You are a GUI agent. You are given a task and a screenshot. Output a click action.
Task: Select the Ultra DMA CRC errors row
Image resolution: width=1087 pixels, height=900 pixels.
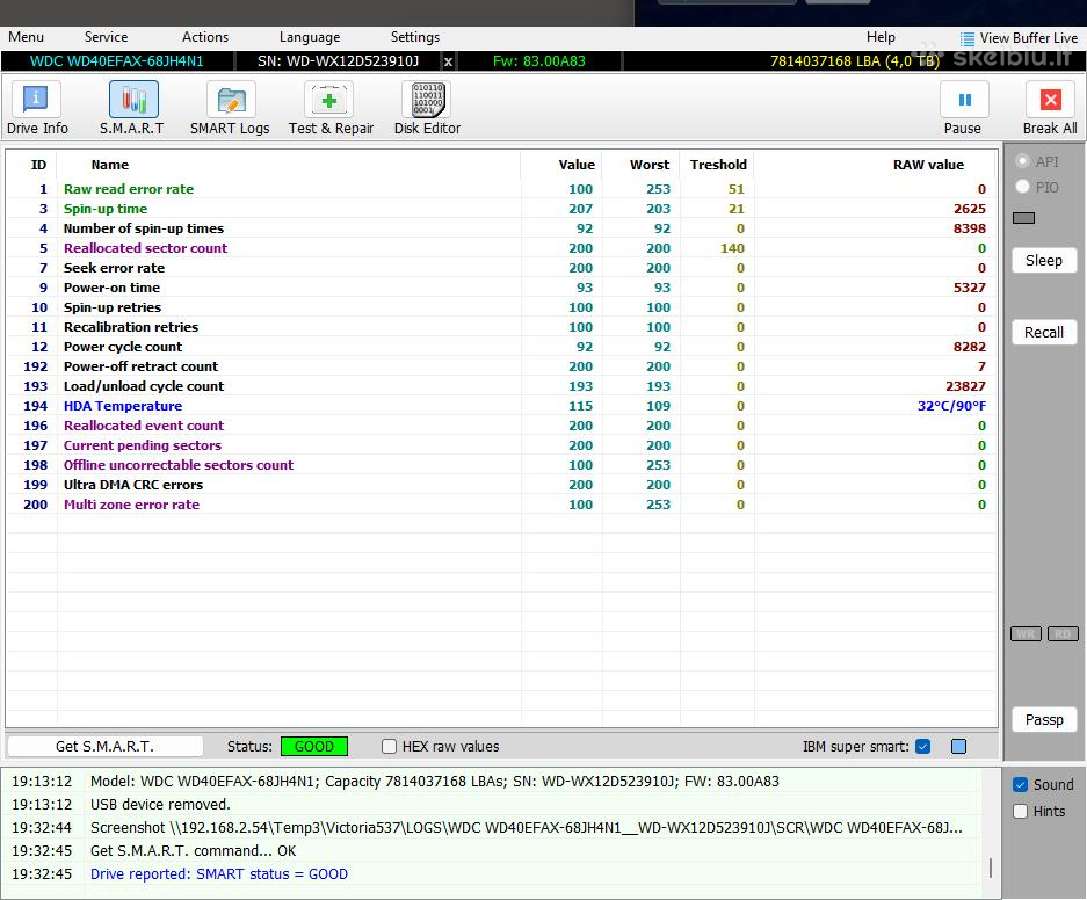(502, 484)
